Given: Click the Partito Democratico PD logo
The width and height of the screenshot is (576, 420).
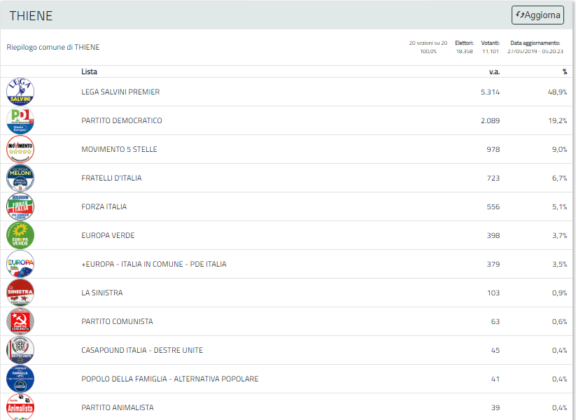Looking at the screenshot, I should pyautogui.click(x=20, y=121).
